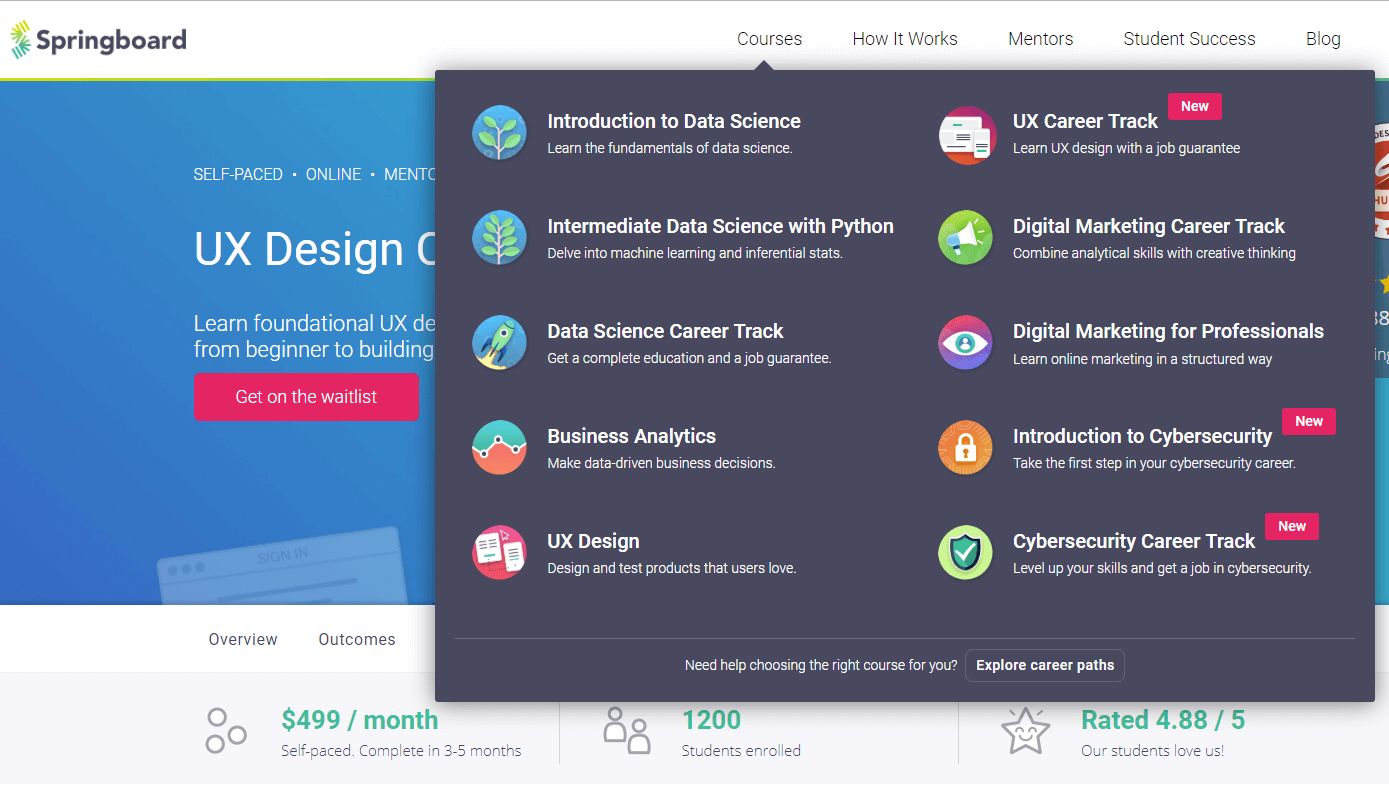Click the star face icon beside rating
The image size is (1389, 786).
[1025, 731]
